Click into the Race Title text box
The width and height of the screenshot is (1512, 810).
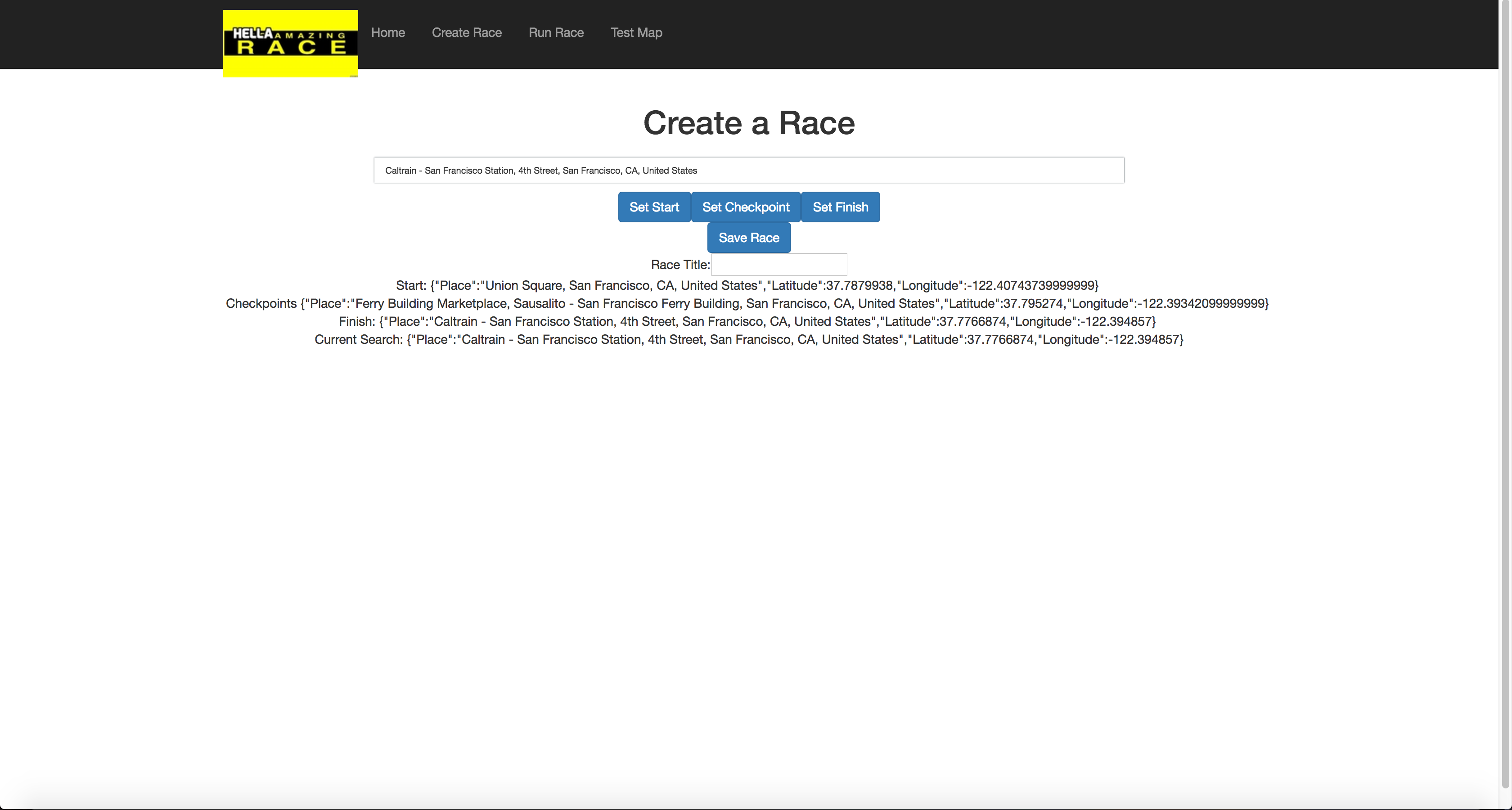coord(779,265)
